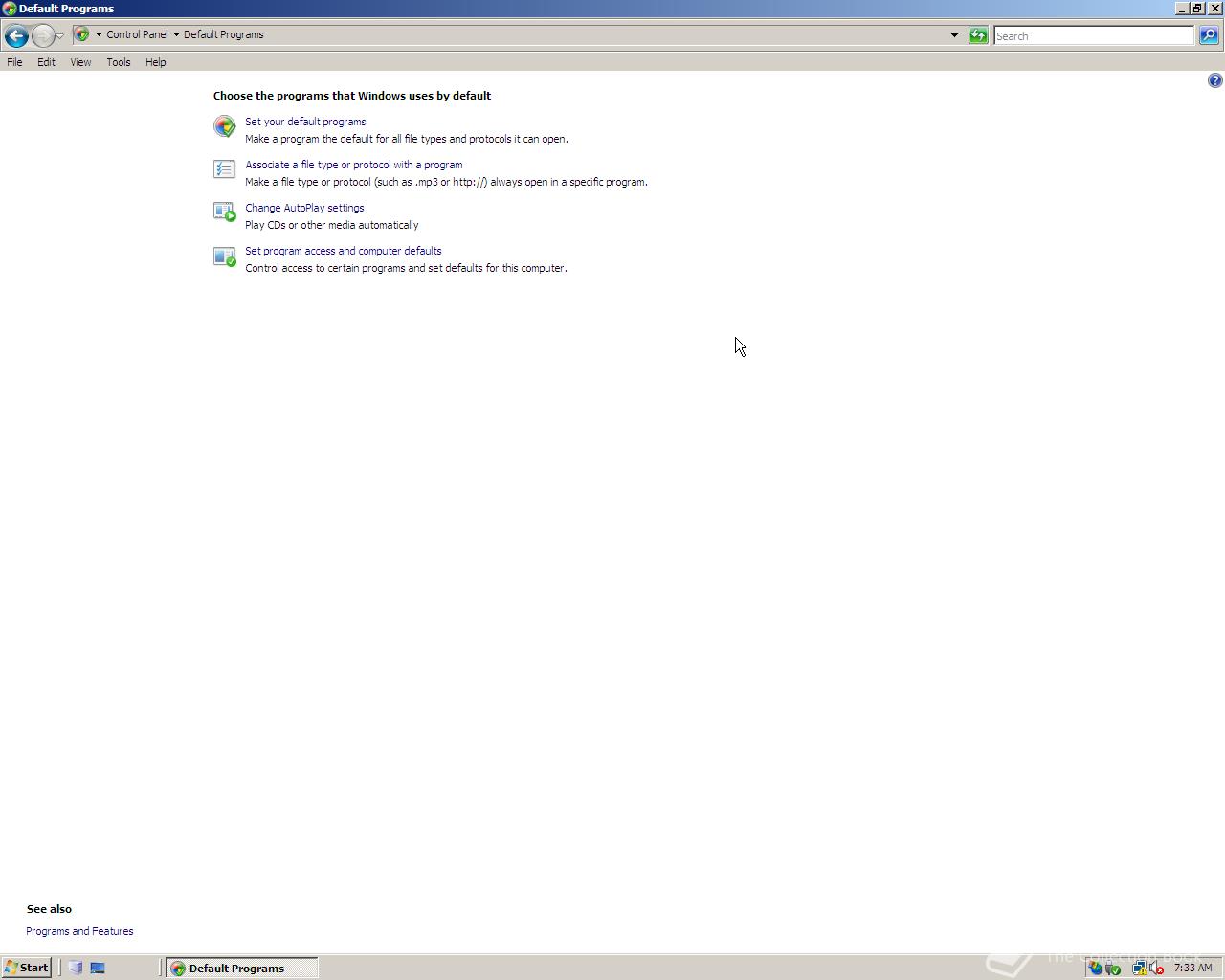The image size is (1225, 980).
Task: Open Associate a file type or protocol link
Action: (354, 165)
